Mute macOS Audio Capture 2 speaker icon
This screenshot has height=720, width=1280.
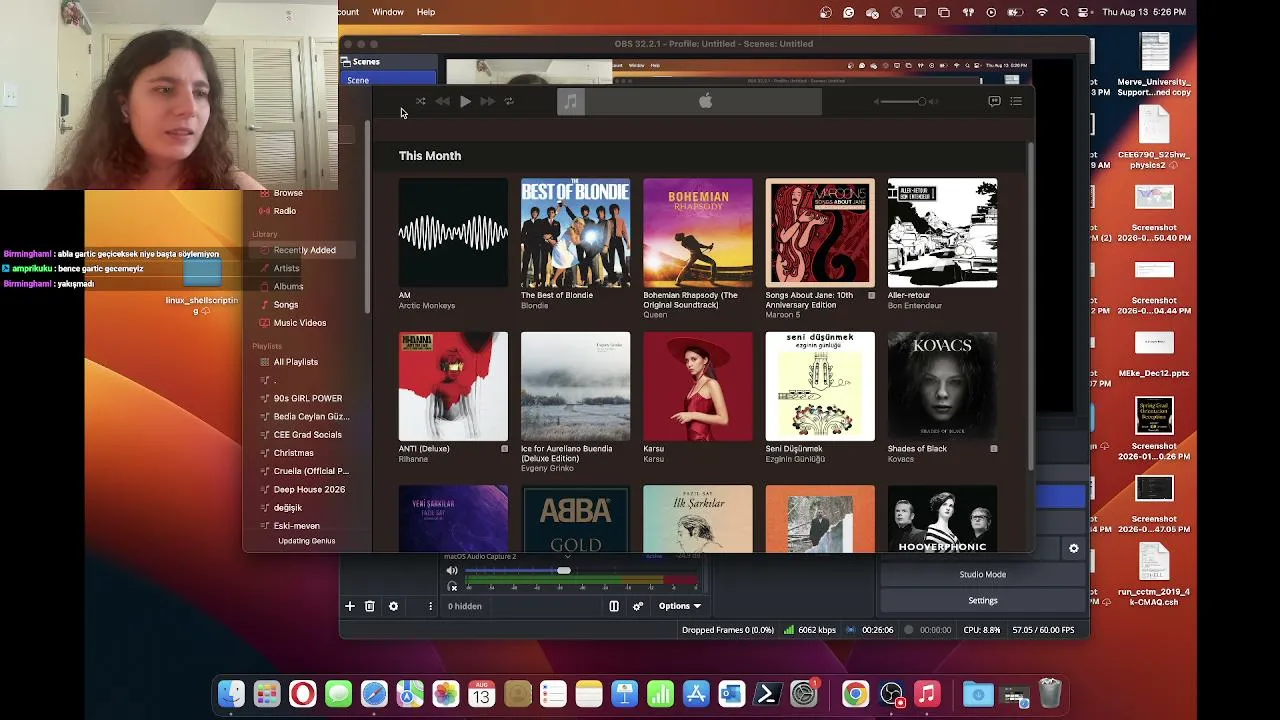click(452, 571)
